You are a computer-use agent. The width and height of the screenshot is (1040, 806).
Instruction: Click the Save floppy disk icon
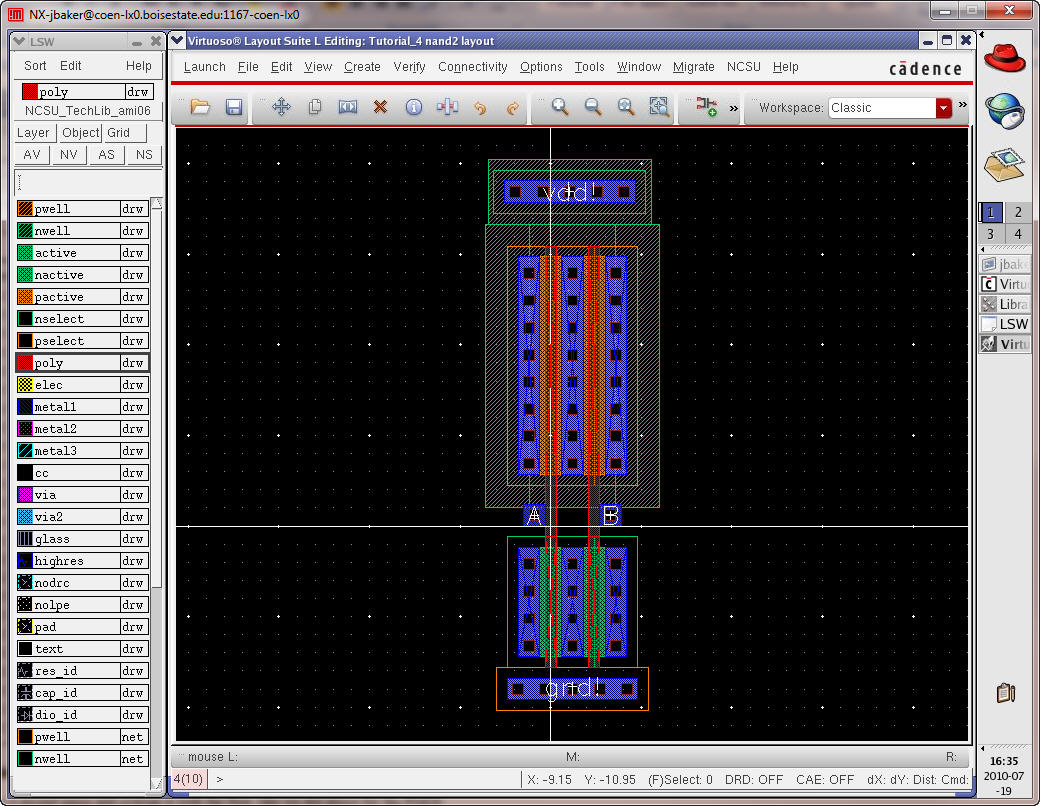coord(233,107)
